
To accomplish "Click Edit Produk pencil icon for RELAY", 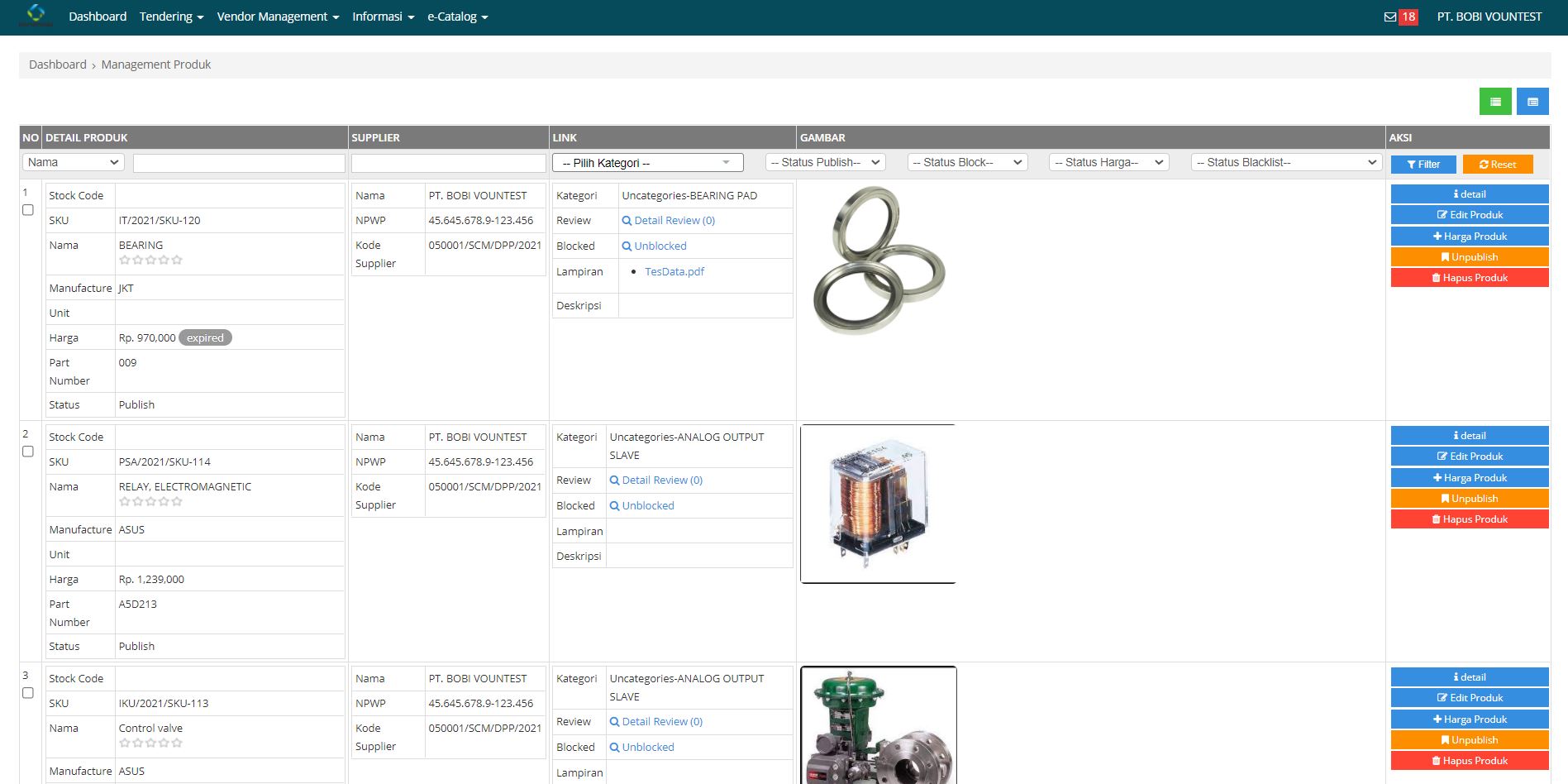I will click(1470, 456).
